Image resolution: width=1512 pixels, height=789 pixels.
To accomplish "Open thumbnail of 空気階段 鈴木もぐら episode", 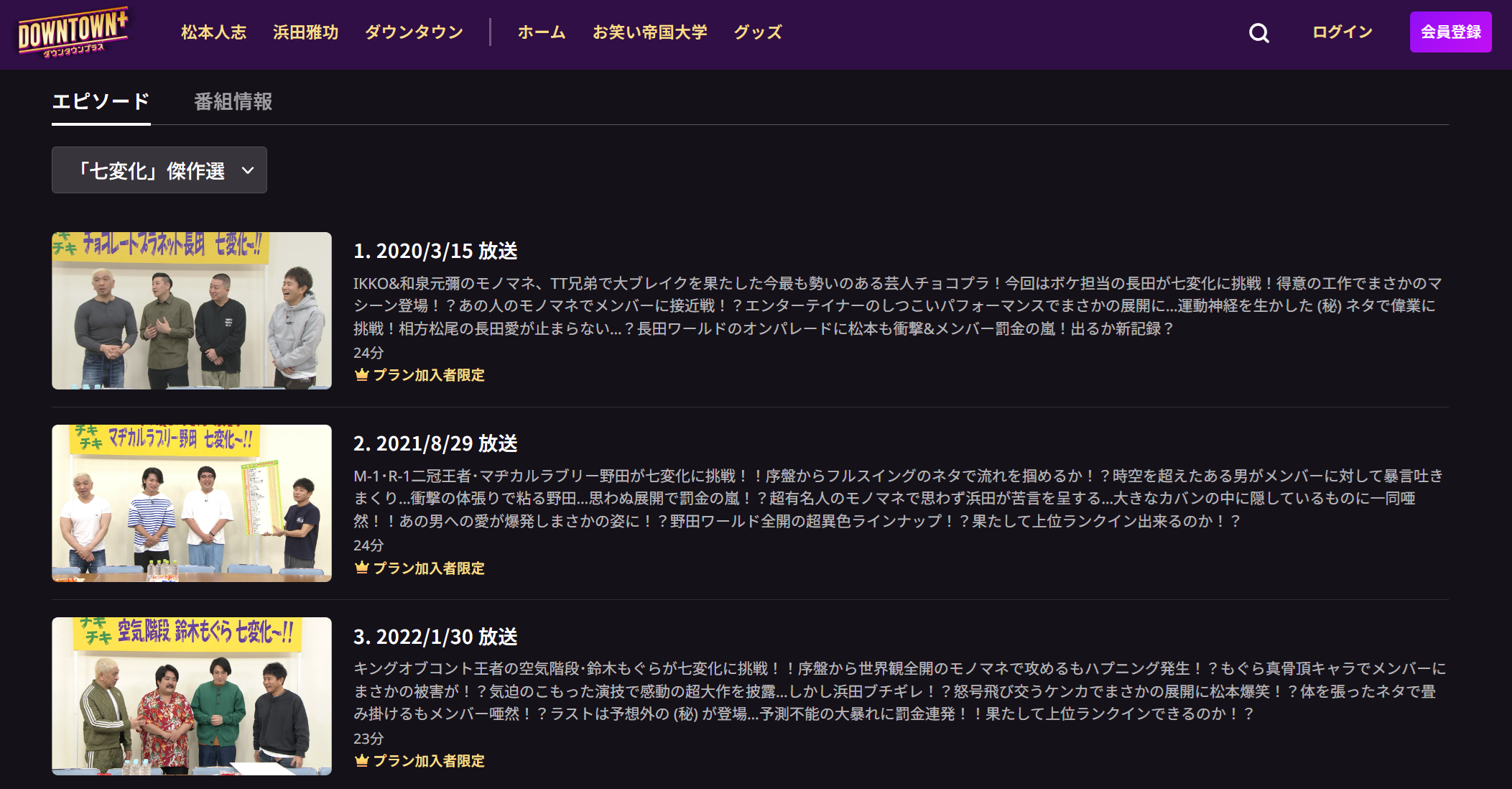I will coord(192,696).
